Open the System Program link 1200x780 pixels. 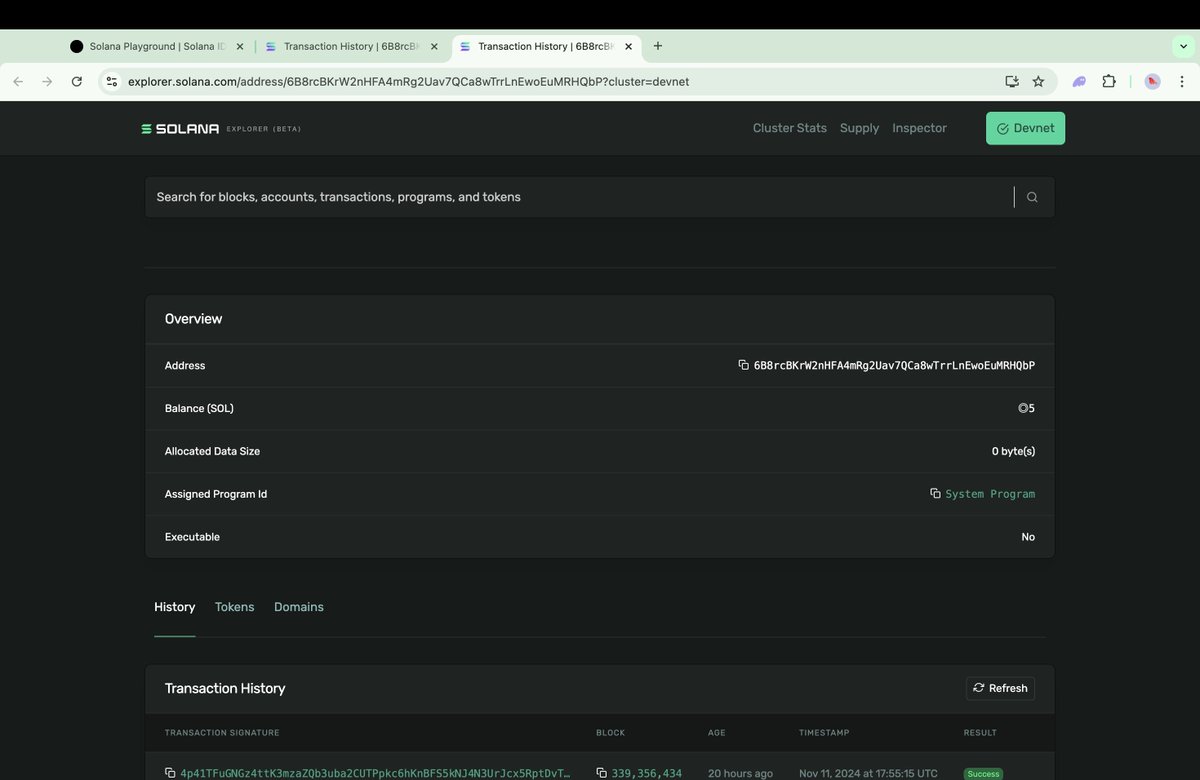point(990,494)
